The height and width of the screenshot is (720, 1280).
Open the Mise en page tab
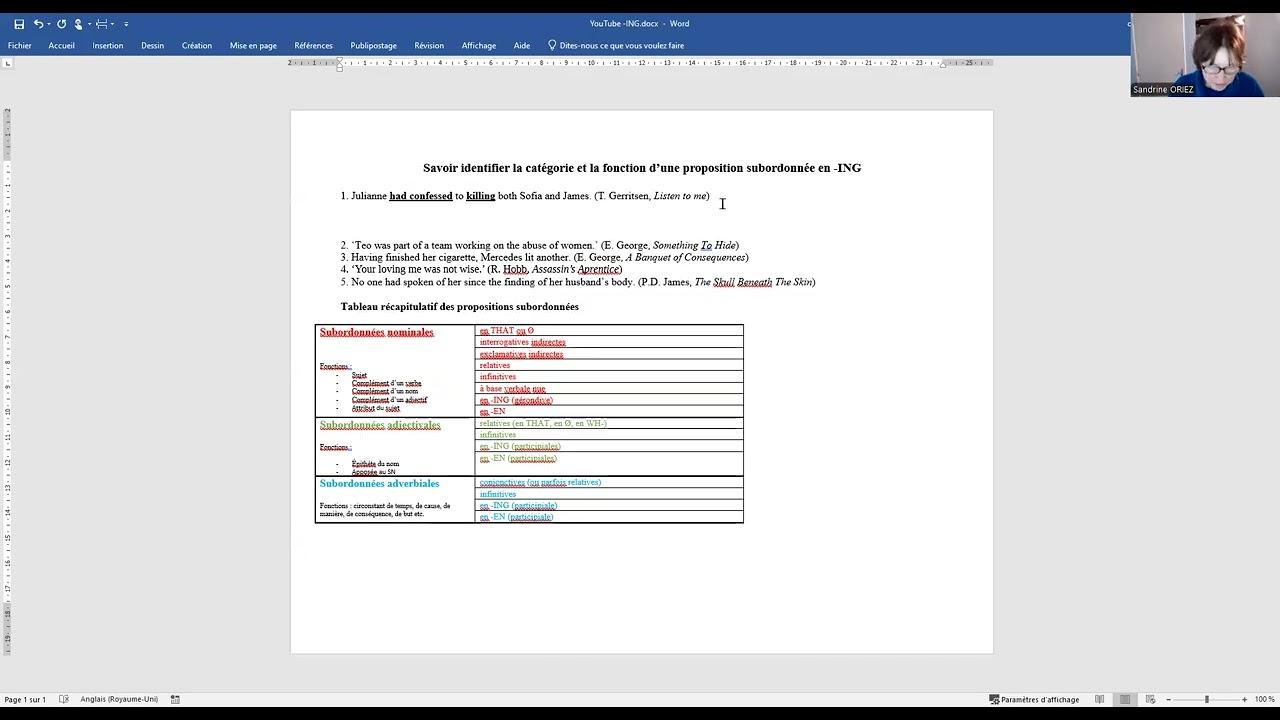click(253, 46)
